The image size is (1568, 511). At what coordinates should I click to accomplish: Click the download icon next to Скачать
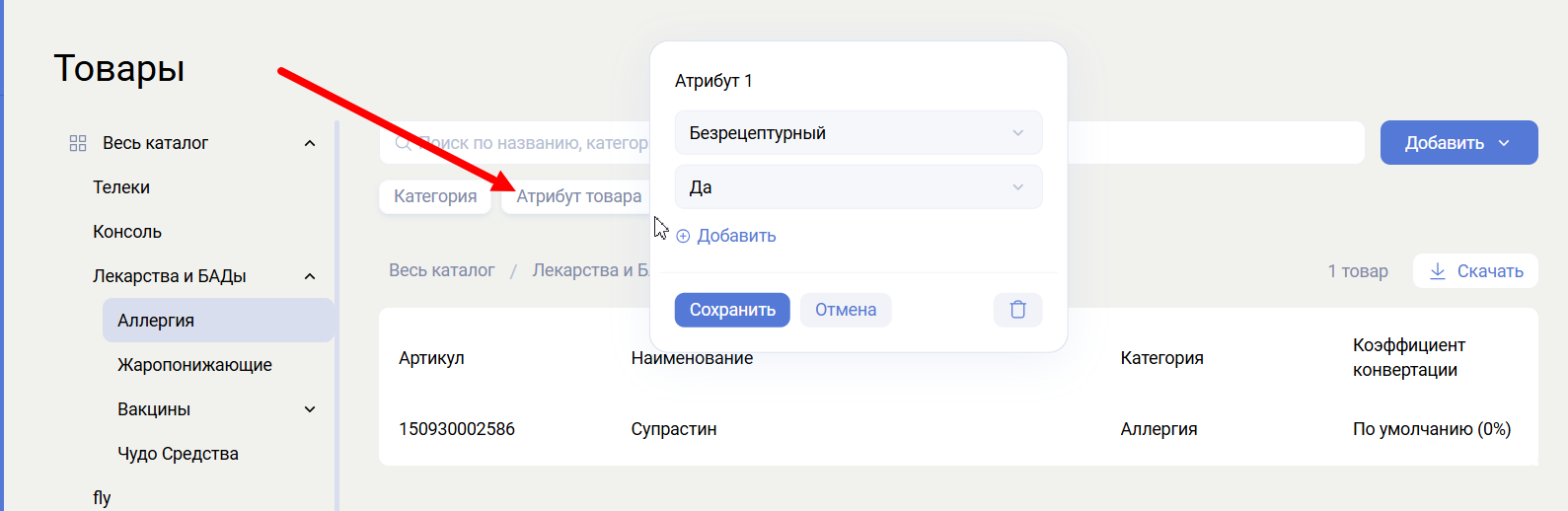click(1438, 271)
